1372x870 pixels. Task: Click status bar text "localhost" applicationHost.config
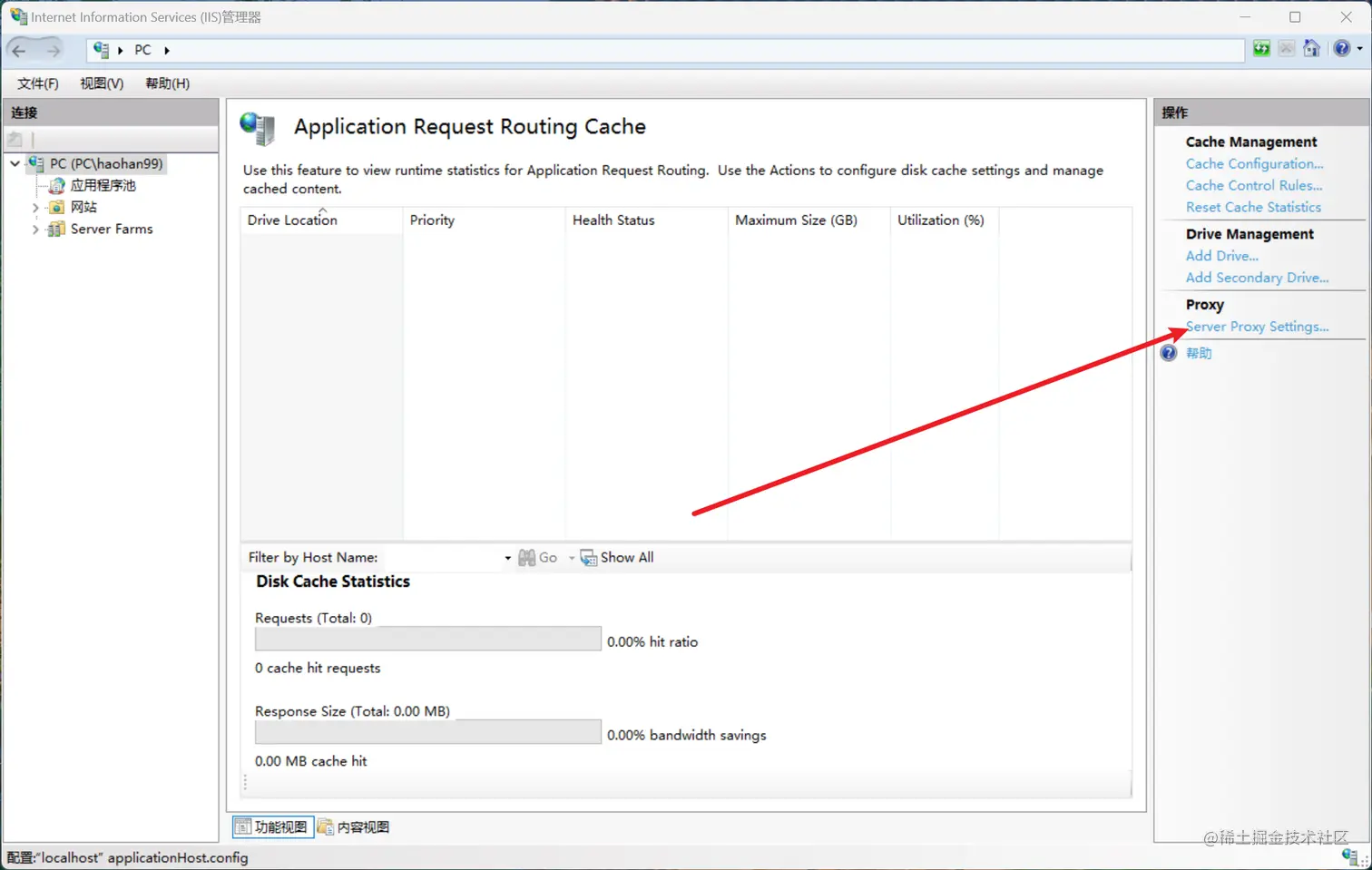point(141,858)
